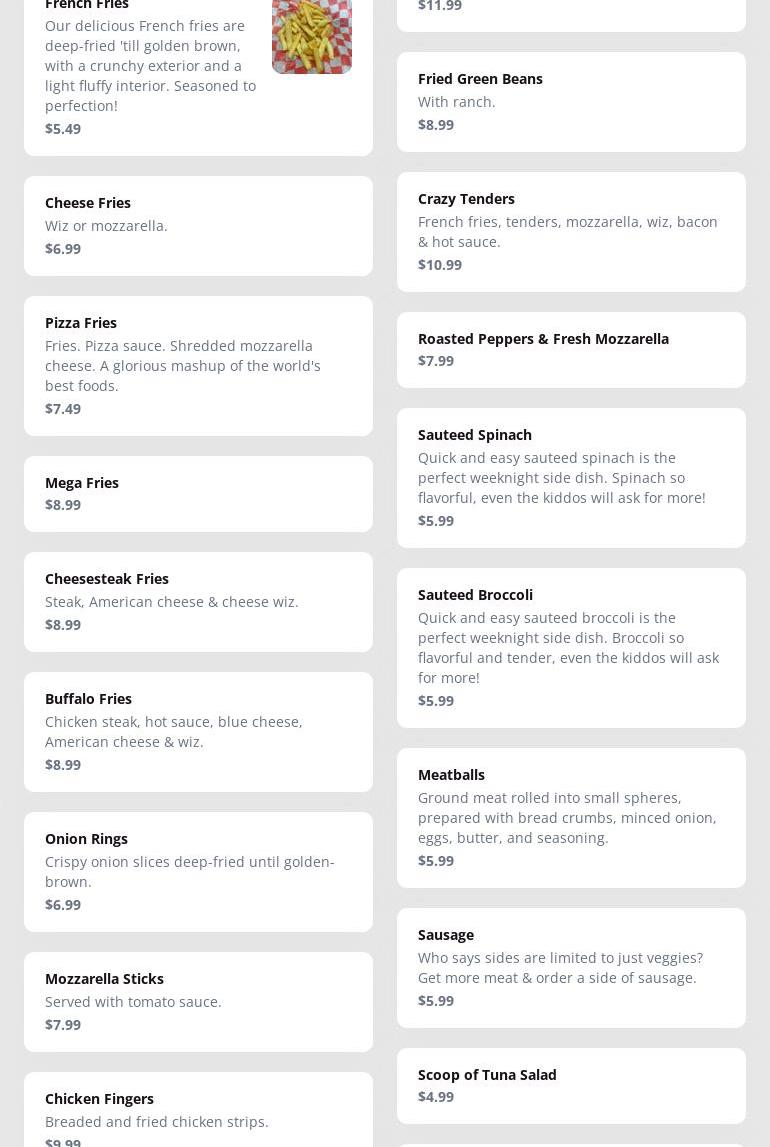Click the French Fries title text
The height and width of the screenshot is (1147, 770).
coord(87,4)
